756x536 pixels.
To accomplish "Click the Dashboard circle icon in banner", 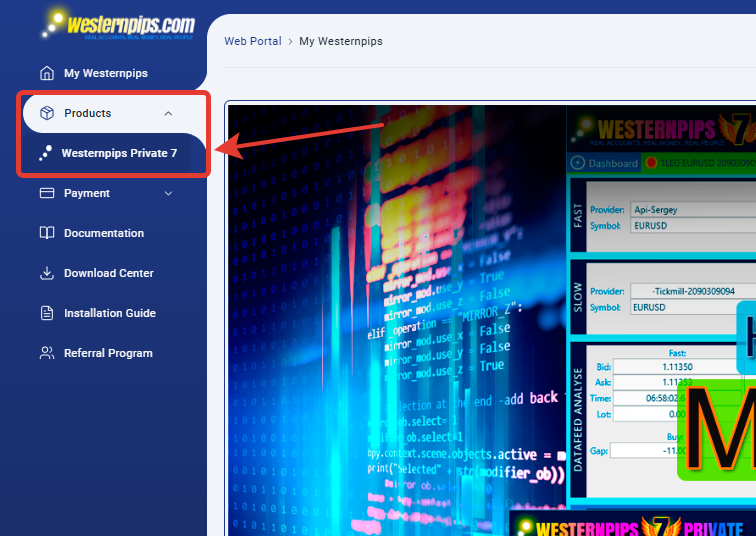I will click(x=577, y=163).
